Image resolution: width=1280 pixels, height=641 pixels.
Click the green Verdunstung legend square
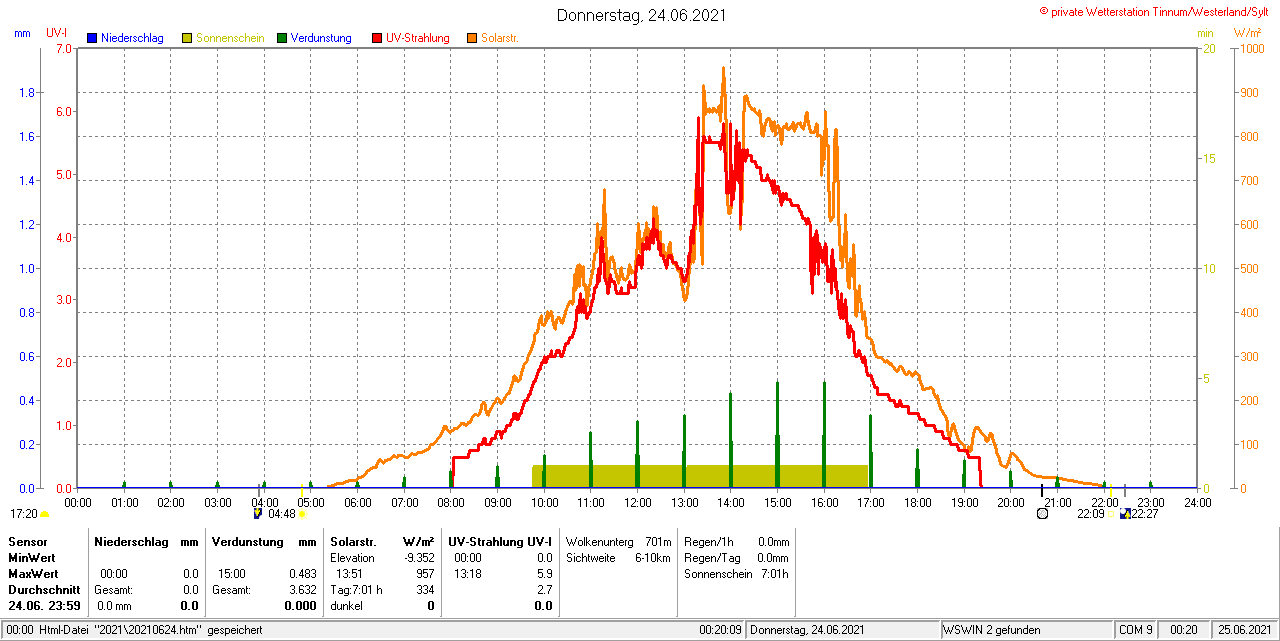coord(282,38)
